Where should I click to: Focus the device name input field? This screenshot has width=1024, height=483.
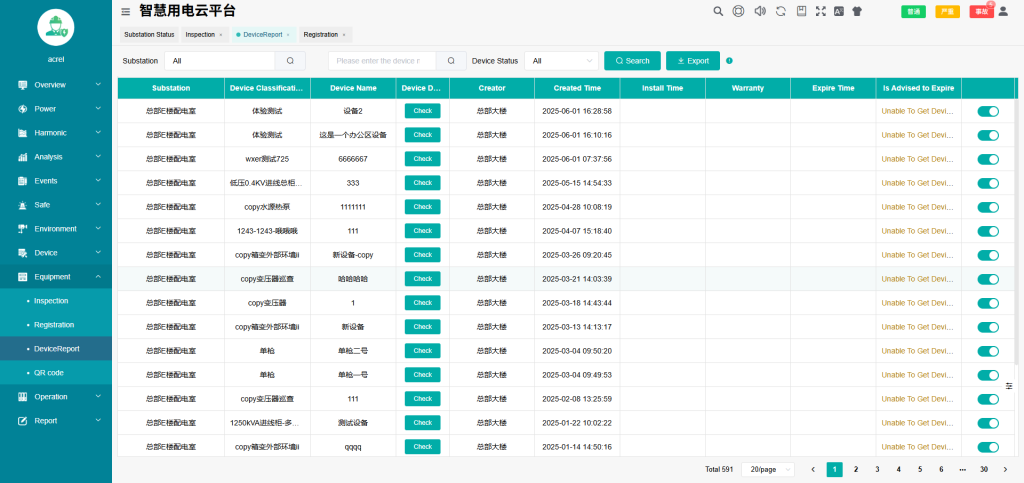(382, 61)
